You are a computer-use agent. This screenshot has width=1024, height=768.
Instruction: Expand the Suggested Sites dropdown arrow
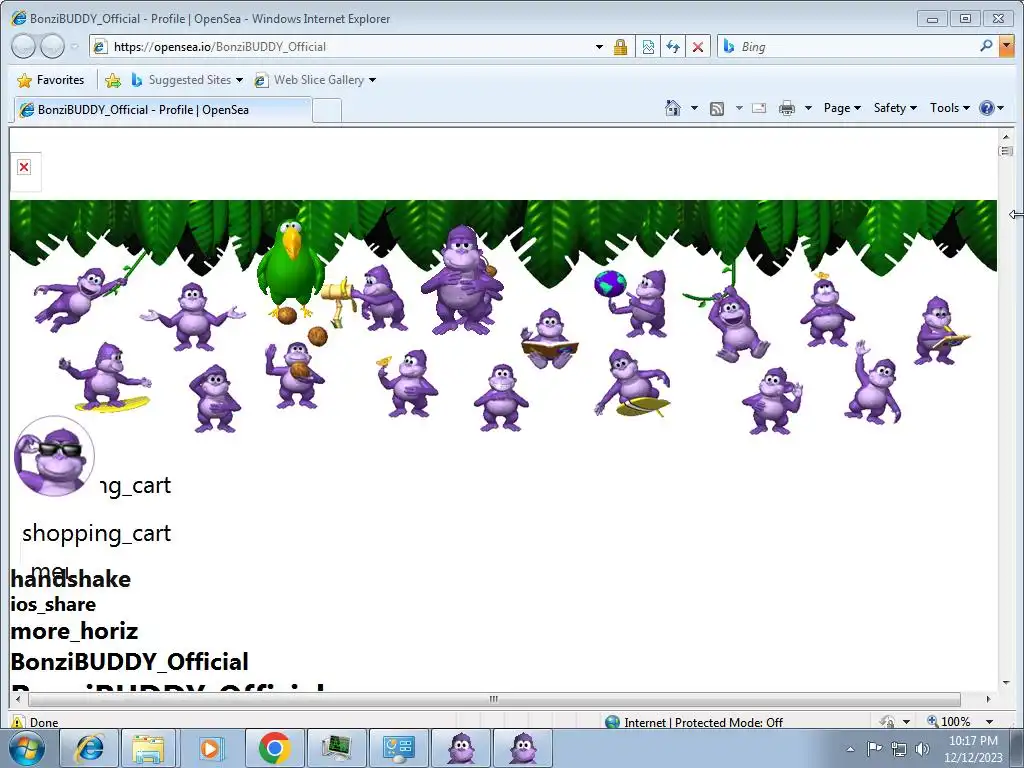tap(239, 80)
